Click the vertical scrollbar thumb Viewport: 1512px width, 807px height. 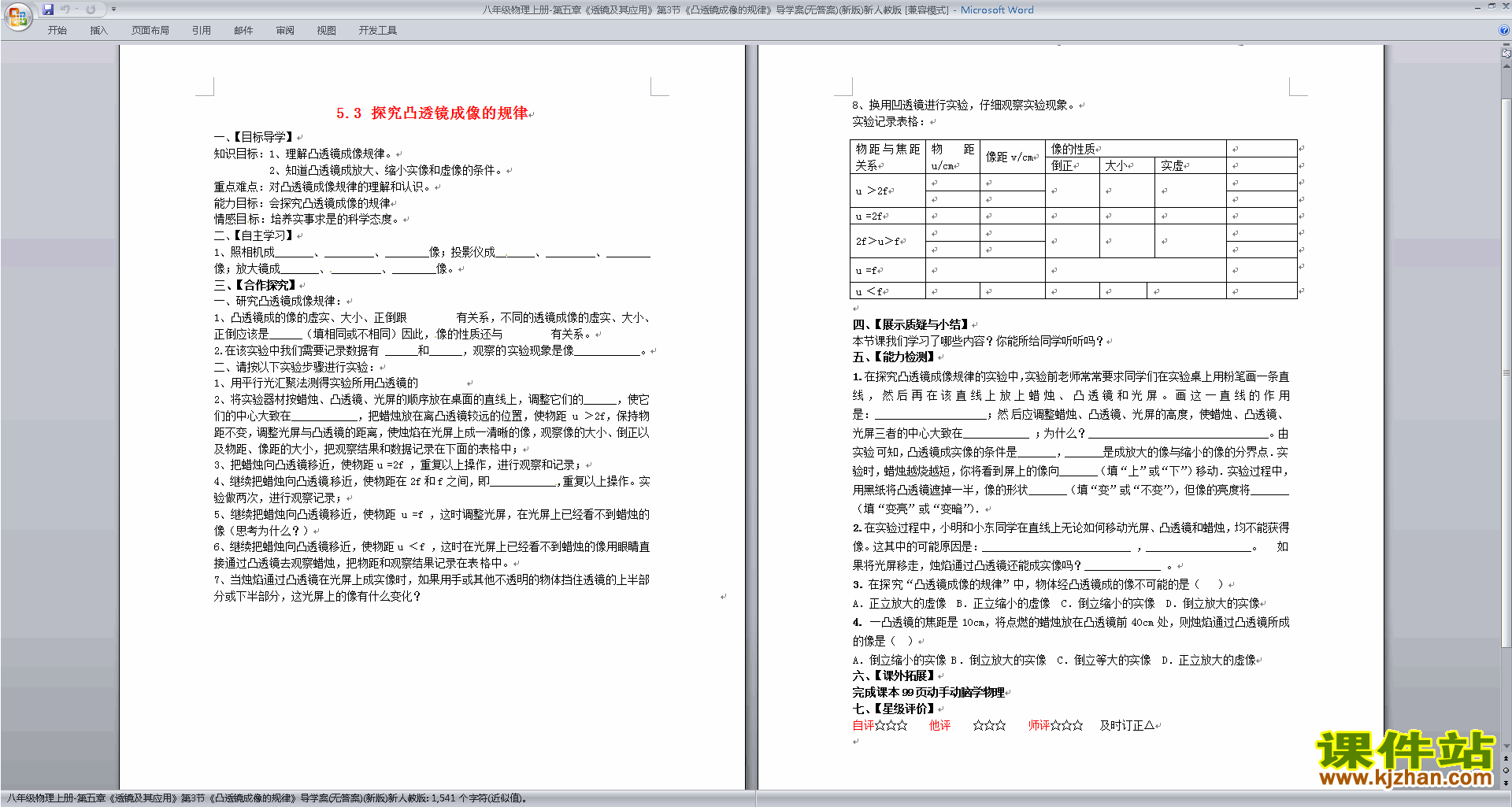1506,373
